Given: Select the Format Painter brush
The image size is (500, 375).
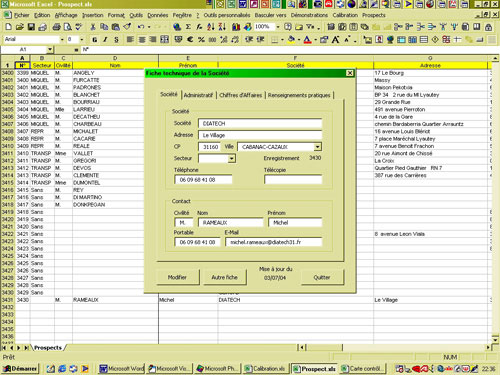Looking at the screenshot, I should pos(127,27).
